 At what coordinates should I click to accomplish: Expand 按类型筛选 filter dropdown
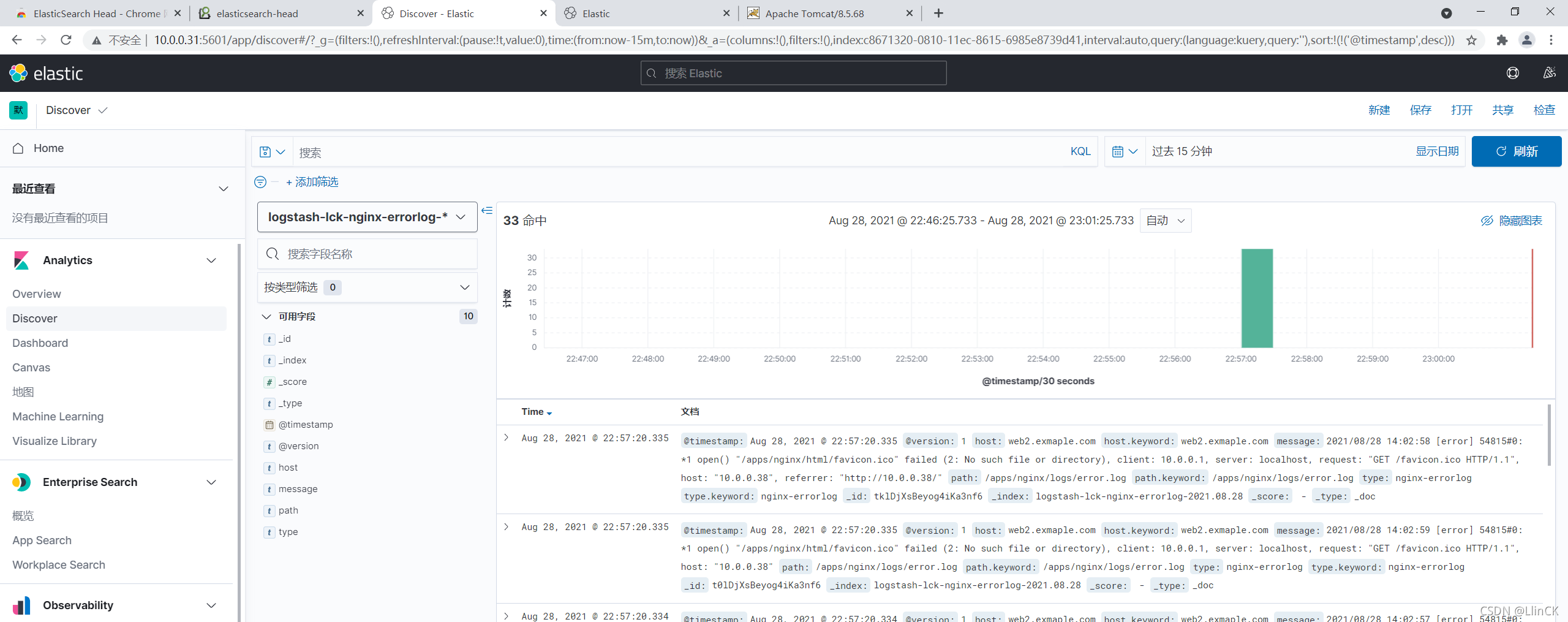tap(367, 287)
